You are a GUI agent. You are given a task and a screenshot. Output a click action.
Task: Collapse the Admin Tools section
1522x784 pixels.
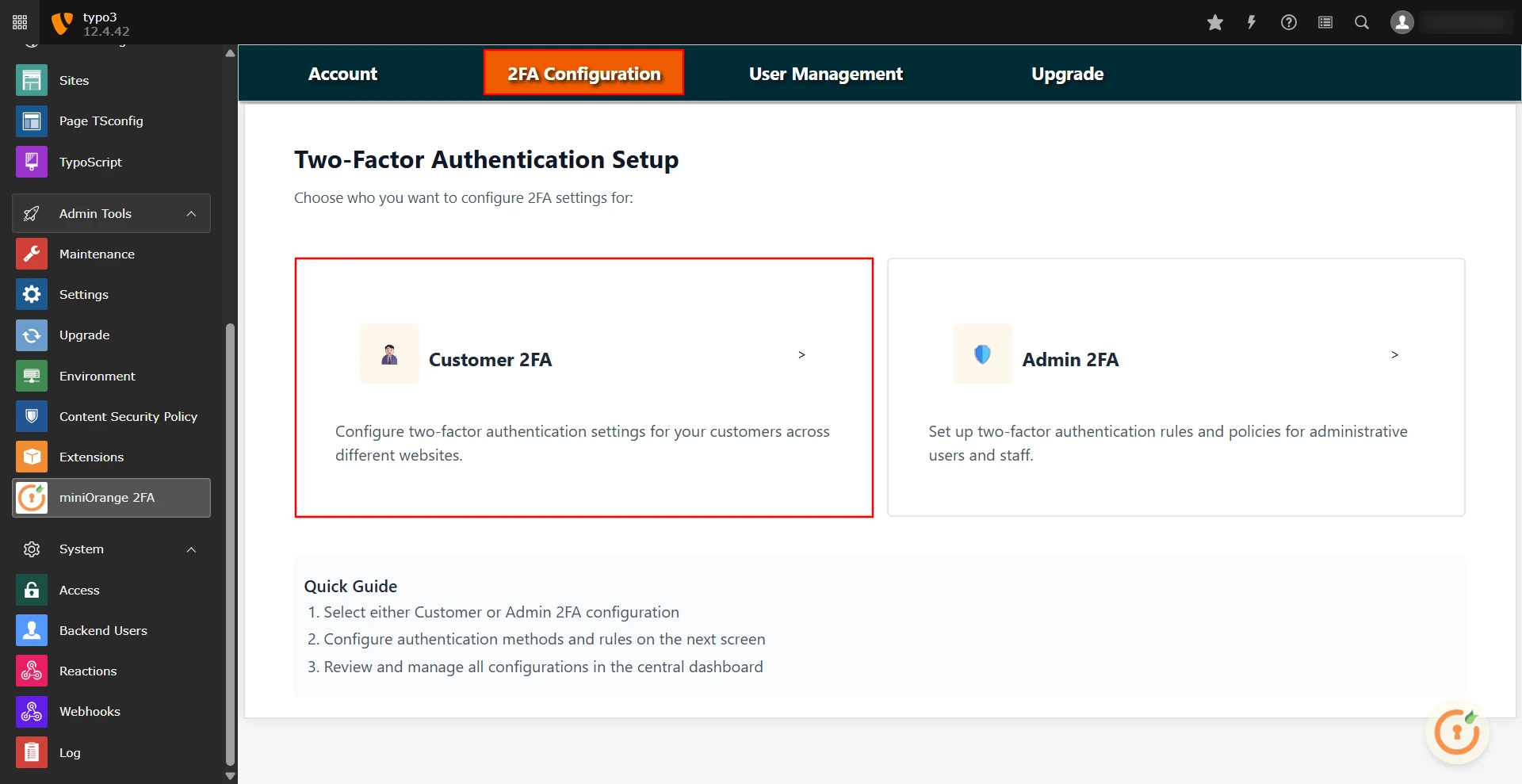click(190, 213)
